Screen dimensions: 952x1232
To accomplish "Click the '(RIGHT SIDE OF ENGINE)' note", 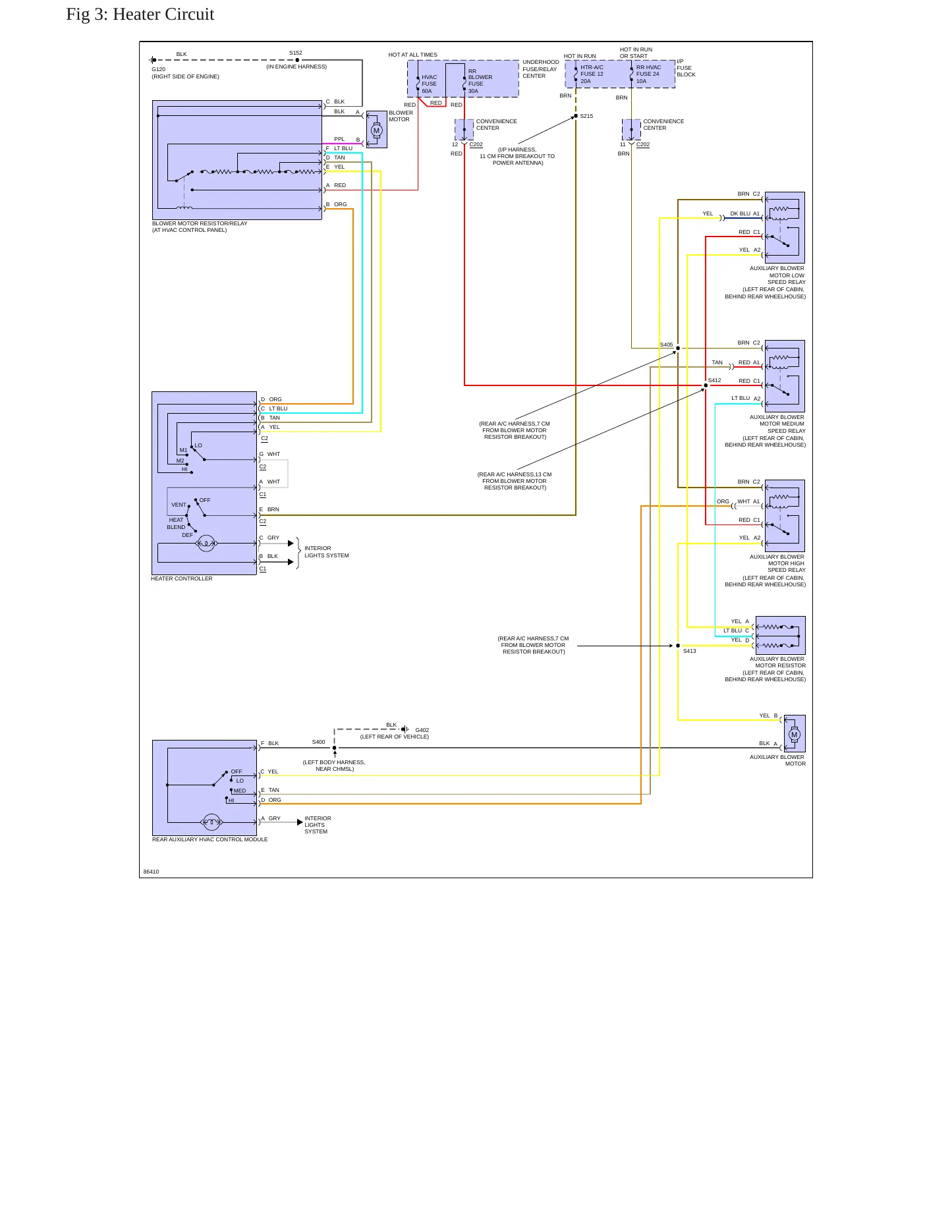I will coord(185,76).
